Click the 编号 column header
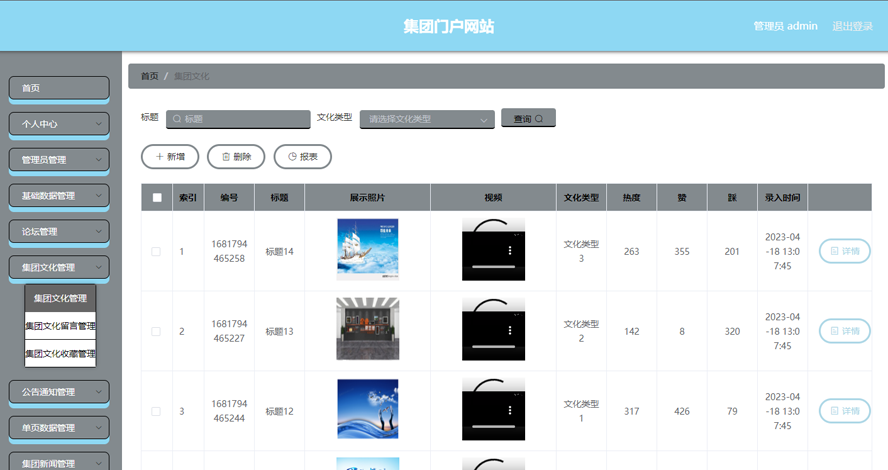The image size is (888, 470). [229, 198]
